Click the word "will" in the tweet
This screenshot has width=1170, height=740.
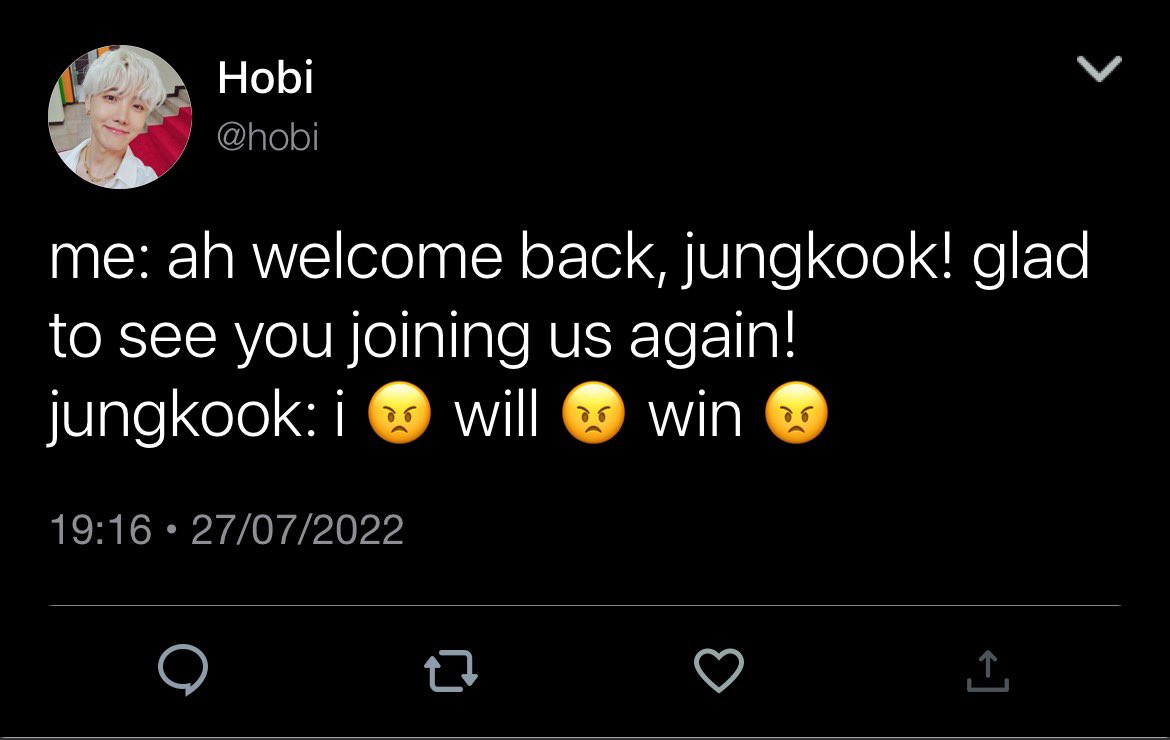click(x=497, y=413)
